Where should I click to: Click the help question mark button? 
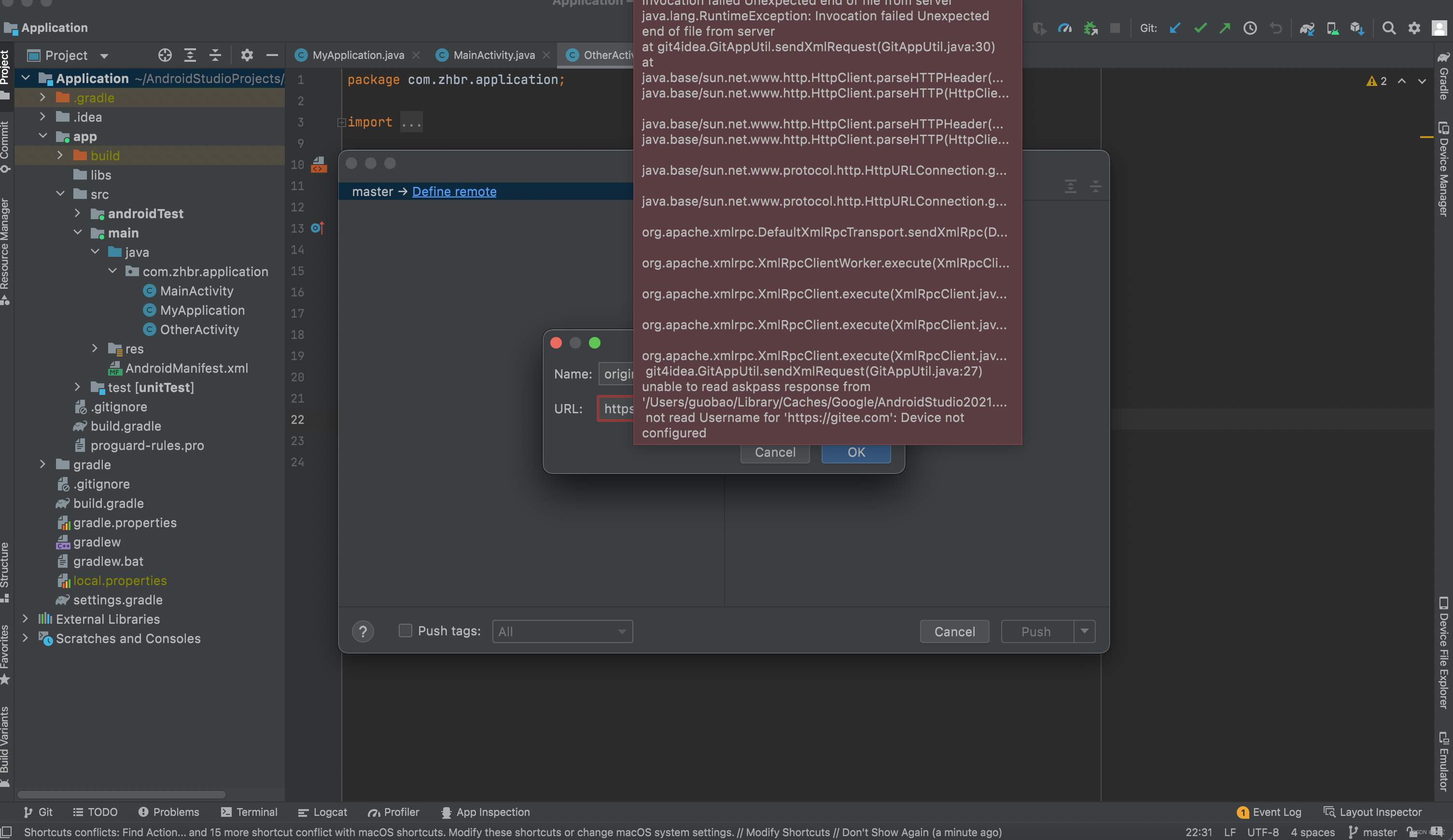[x=363, y=632]
